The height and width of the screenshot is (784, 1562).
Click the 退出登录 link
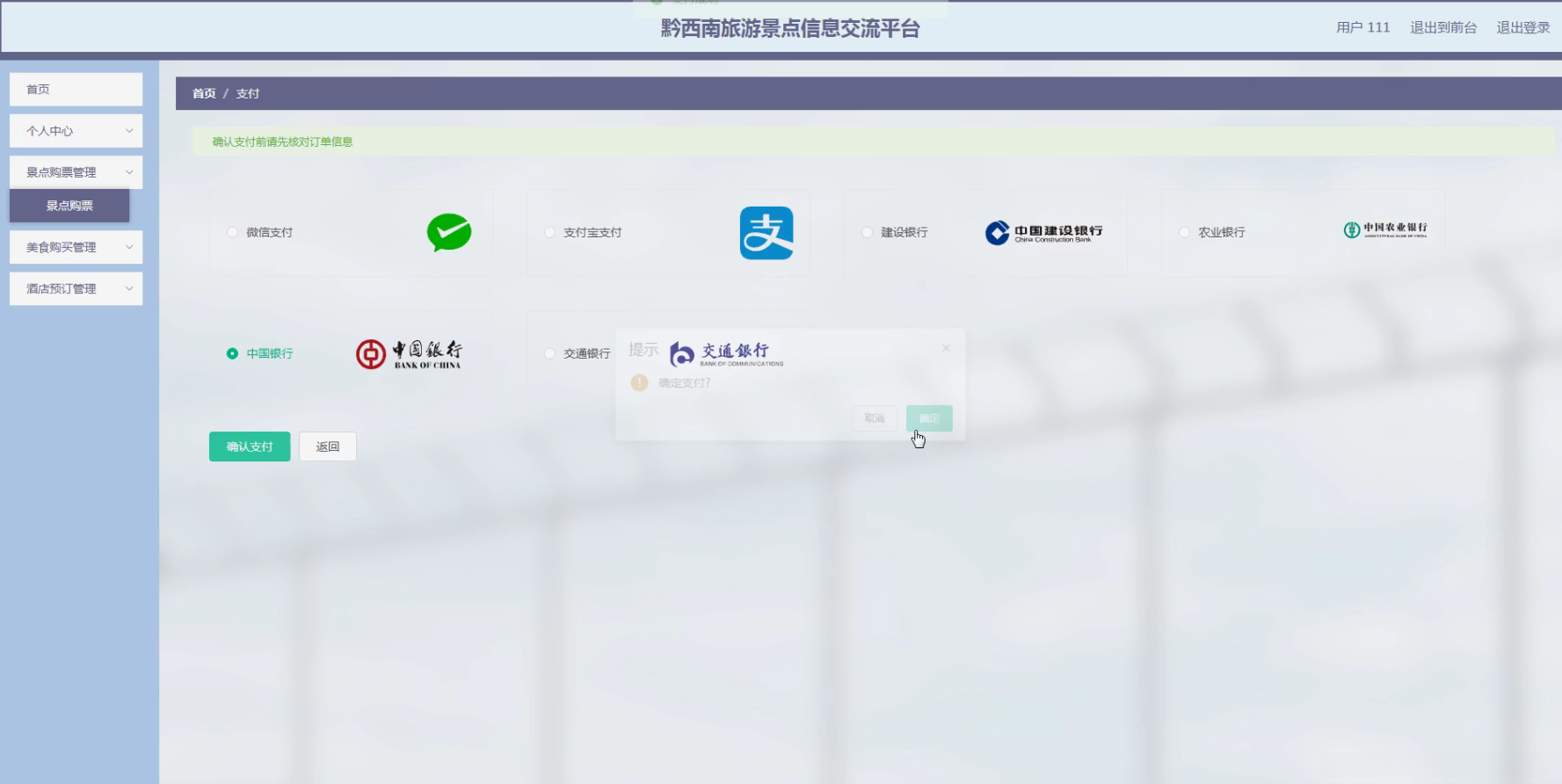click(1523, 27)
